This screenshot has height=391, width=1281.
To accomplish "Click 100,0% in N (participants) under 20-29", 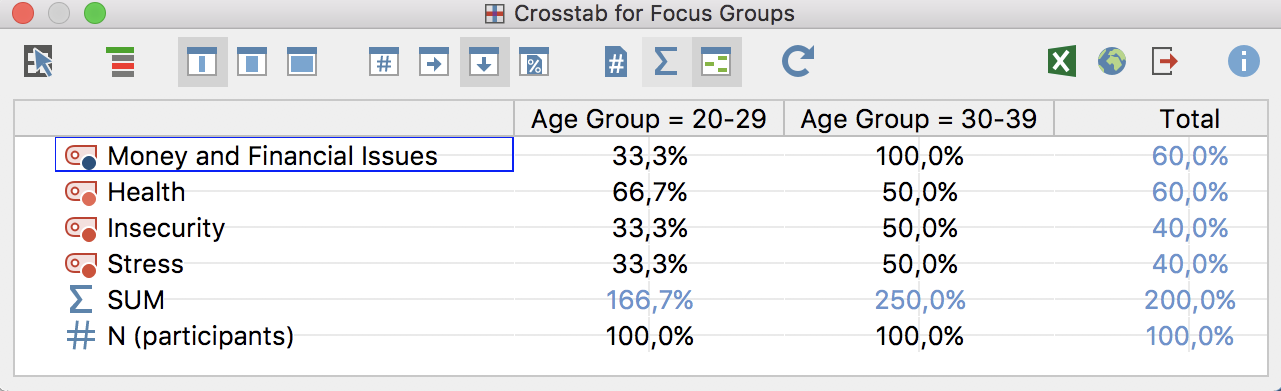I will coord(649,336).
